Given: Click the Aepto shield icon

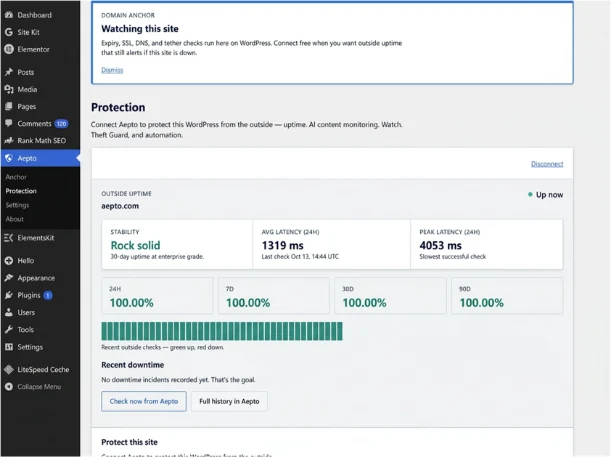Looking at the screenshot, I should 9,158.
